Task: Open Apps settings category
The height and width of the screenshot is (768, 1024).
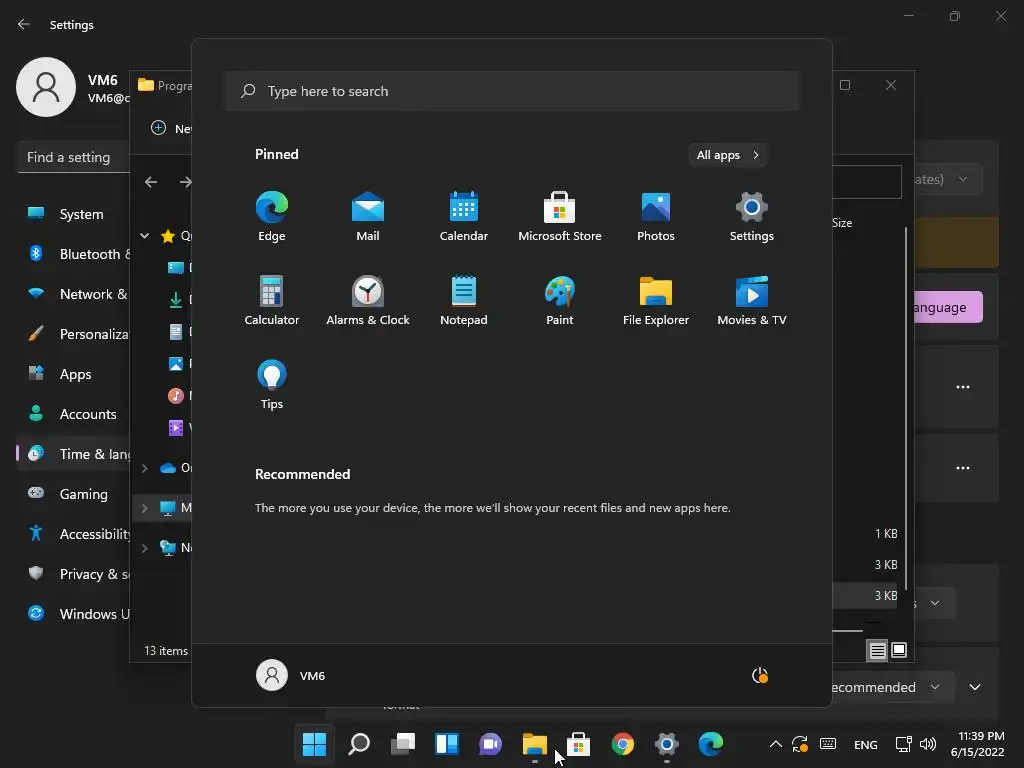Action: (73, 374)
